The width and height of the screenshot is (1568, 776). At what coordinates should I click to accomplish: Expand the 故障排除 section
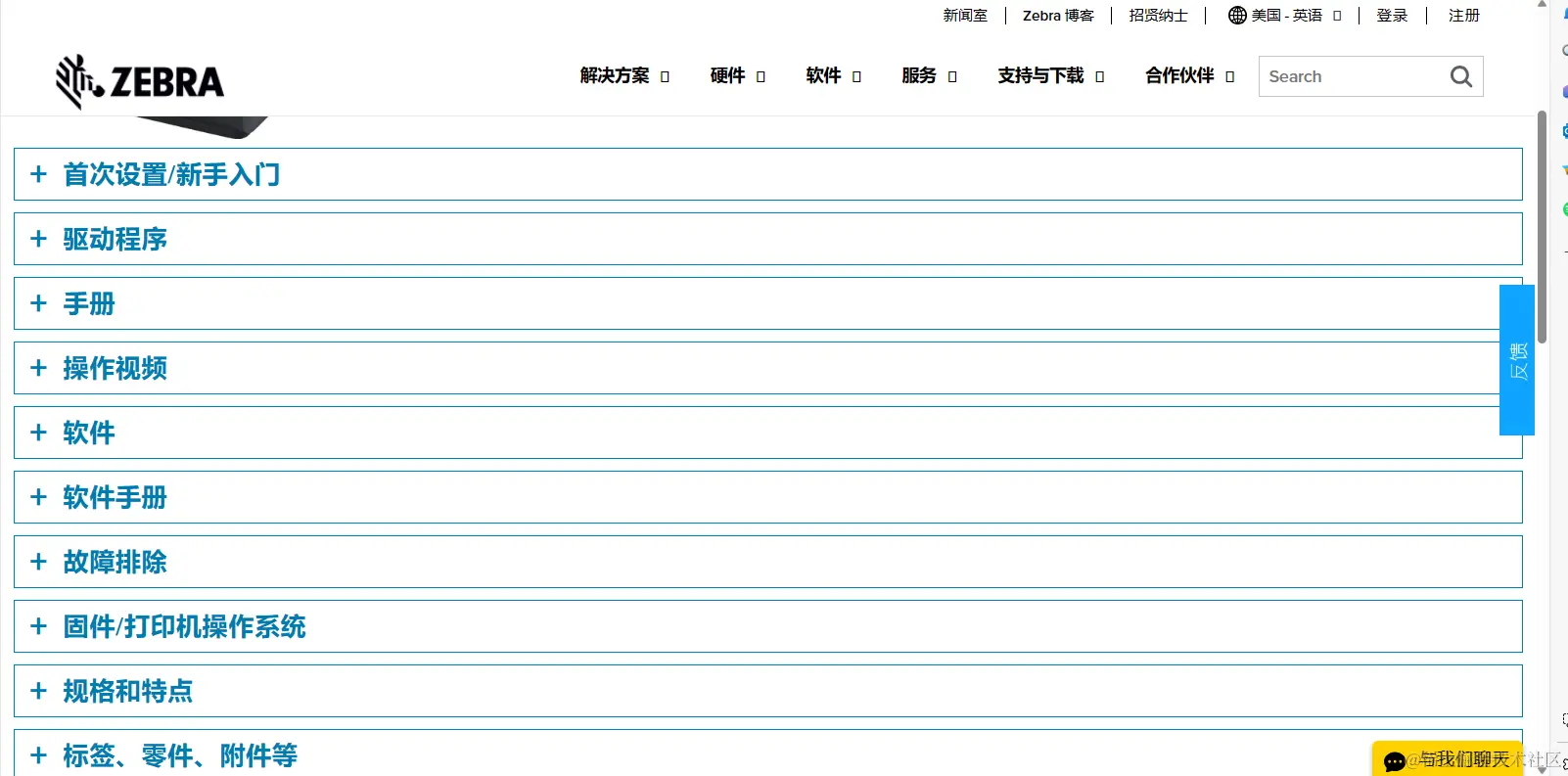(768, 562)
